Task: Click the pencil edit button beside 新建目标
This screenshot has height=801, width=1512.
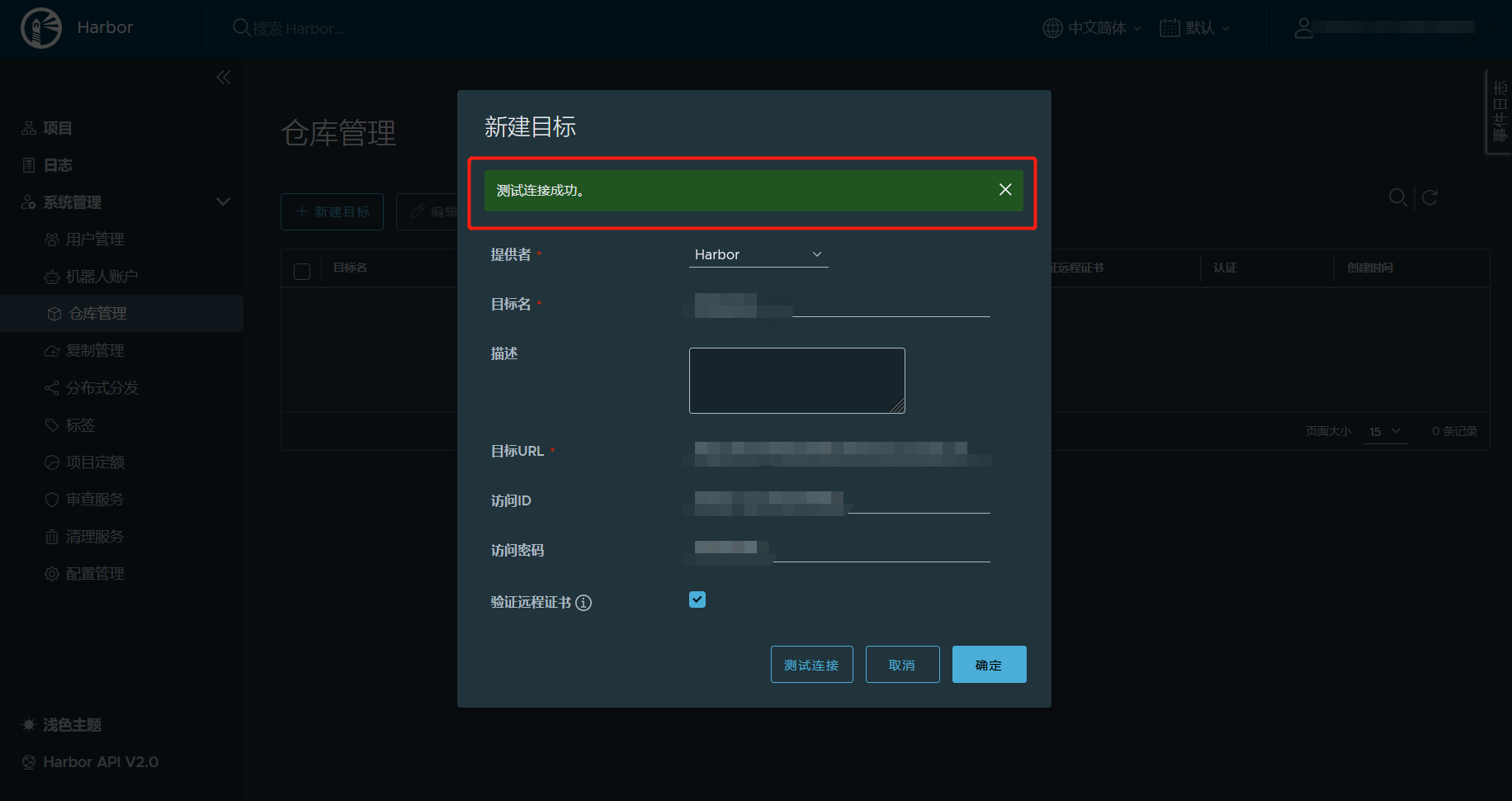Action: (428, 211)
